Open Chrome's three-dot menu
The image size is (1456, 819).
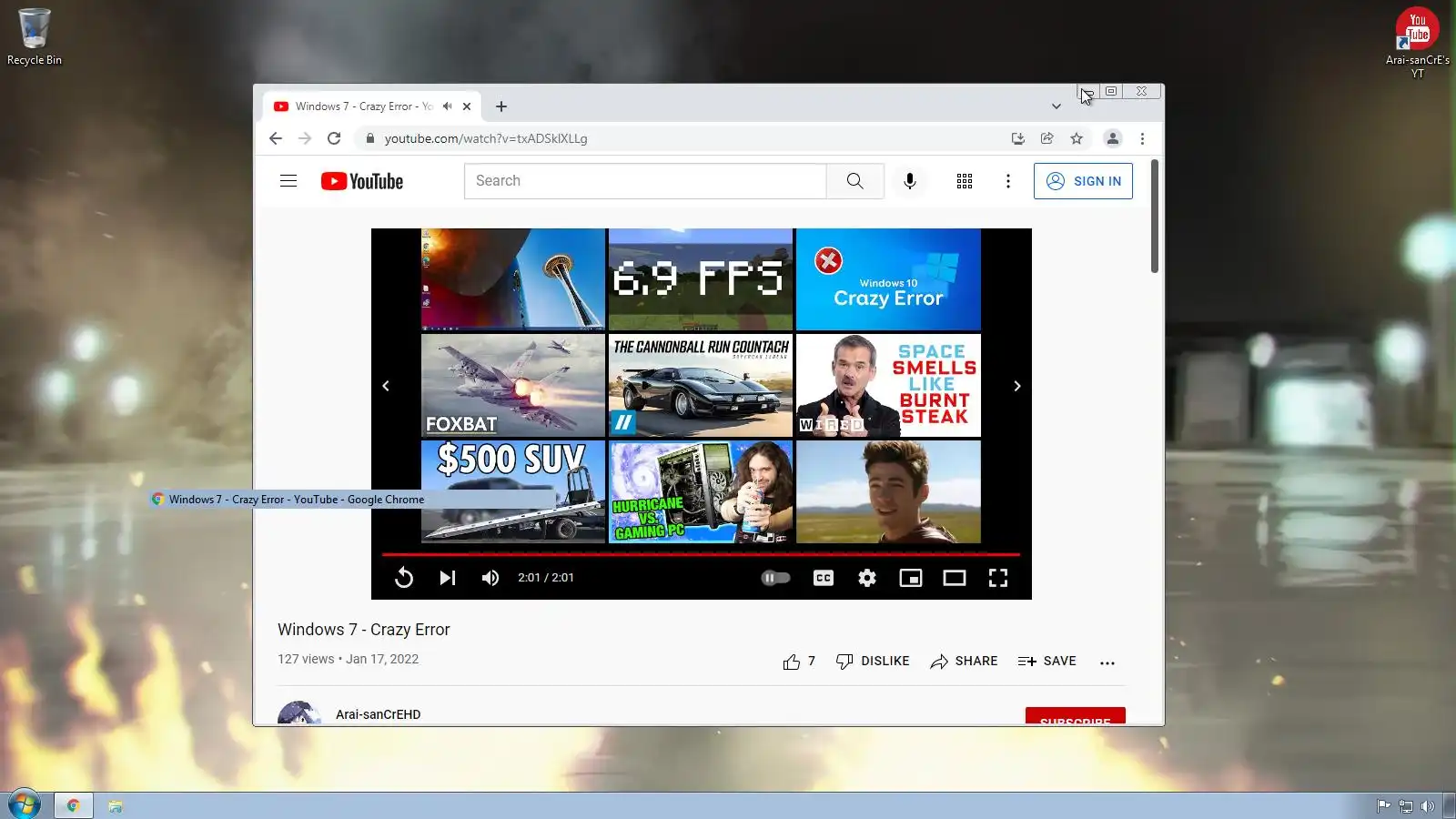(x=1142, y=138)
